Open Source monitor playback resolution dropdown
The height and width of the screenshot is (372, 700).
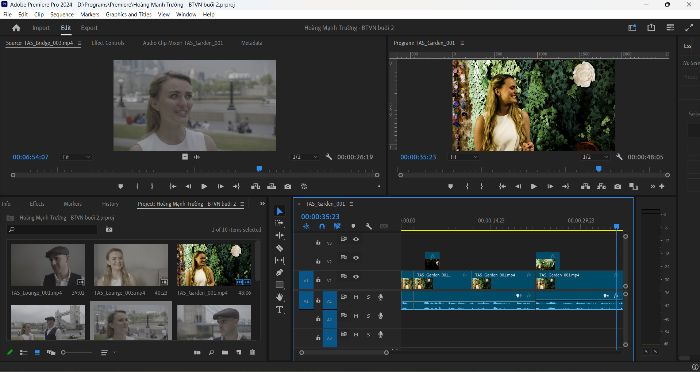point(305,157)
